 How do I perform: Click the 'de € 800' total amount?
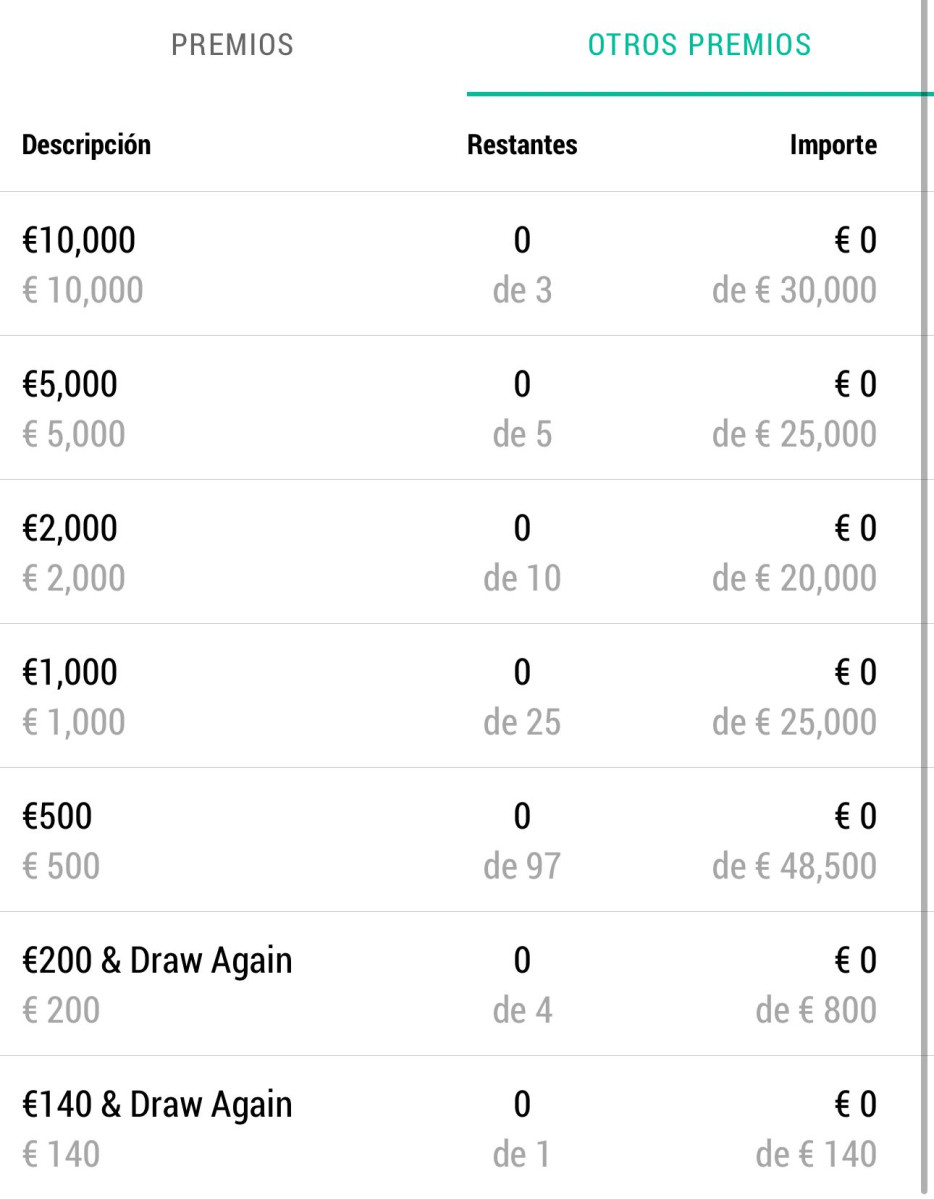click(x=816, y=1010)
